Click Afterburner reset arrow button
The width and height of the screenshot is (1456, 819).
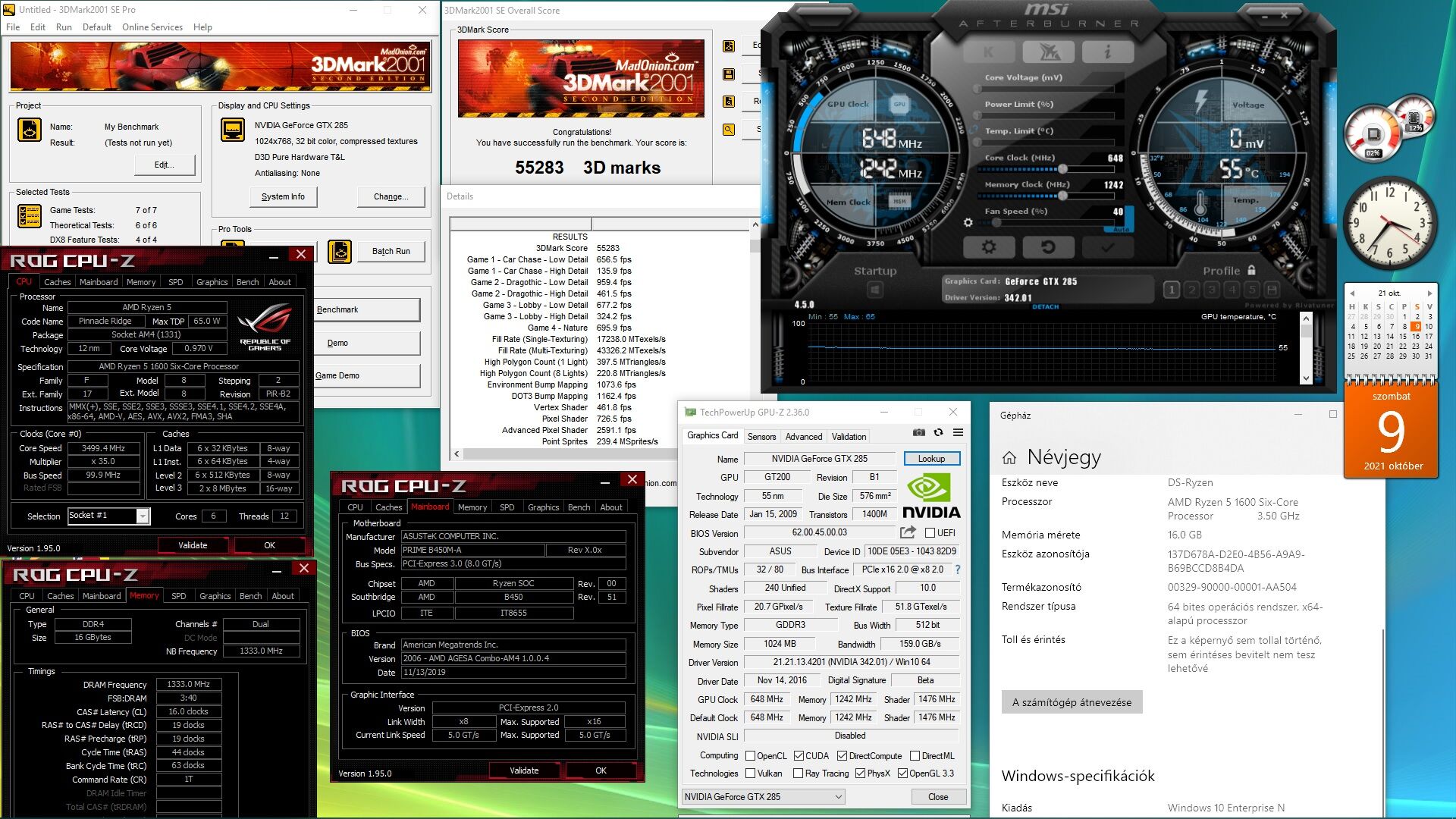1048,247
